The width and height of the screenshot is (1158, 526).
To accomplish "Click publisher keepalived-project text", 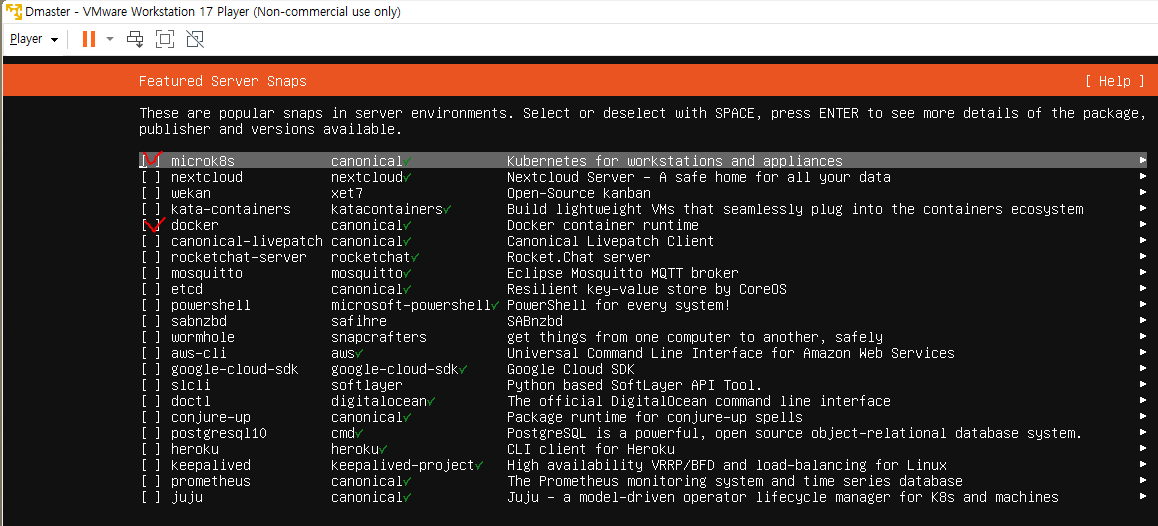I will click(402, 465).
